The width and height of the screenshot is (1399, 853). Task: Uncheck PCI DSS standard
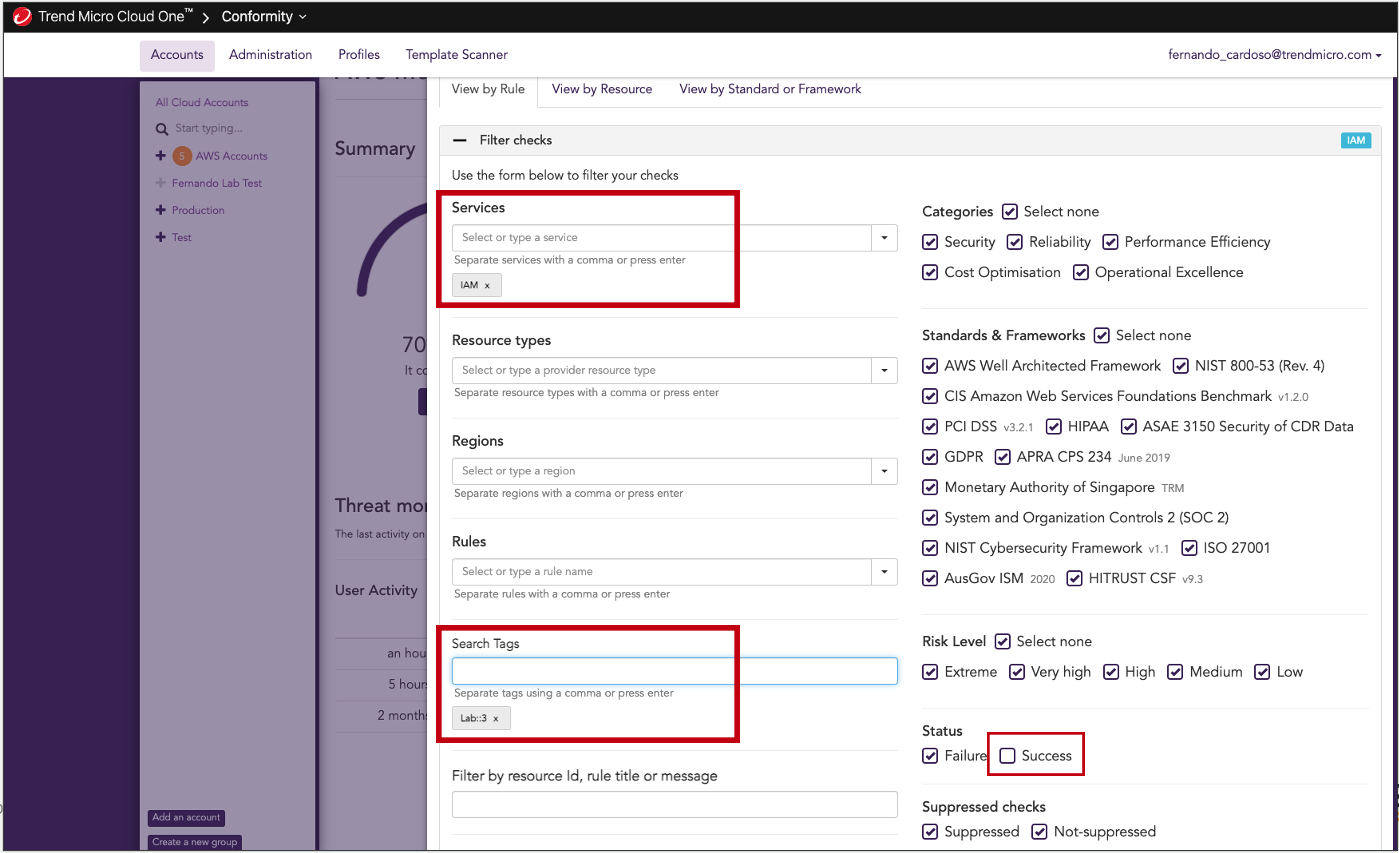pos(930,427)
